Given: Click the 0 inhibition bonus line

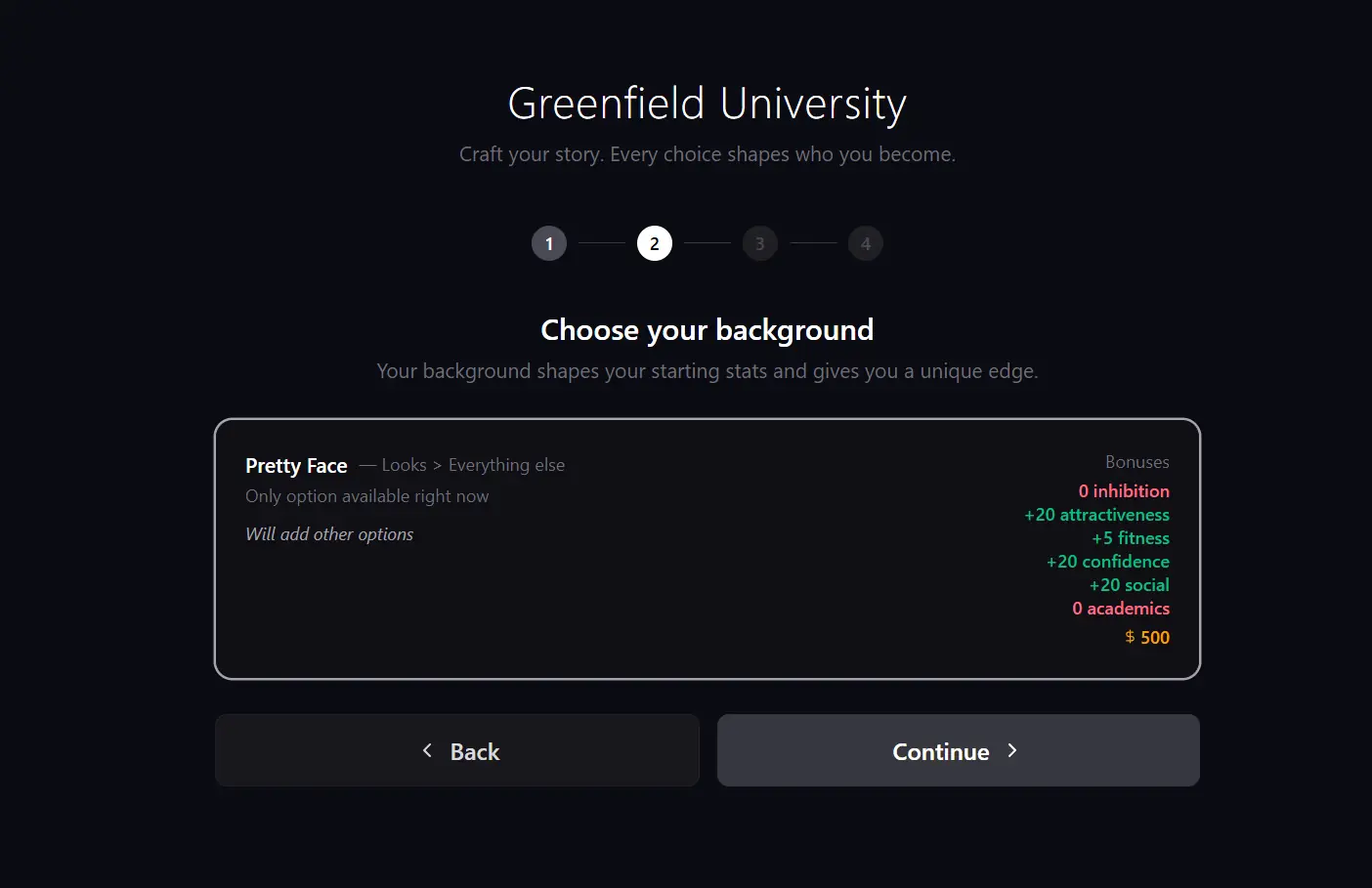Looking at the screenshot, I should (x=1124, y=491).
